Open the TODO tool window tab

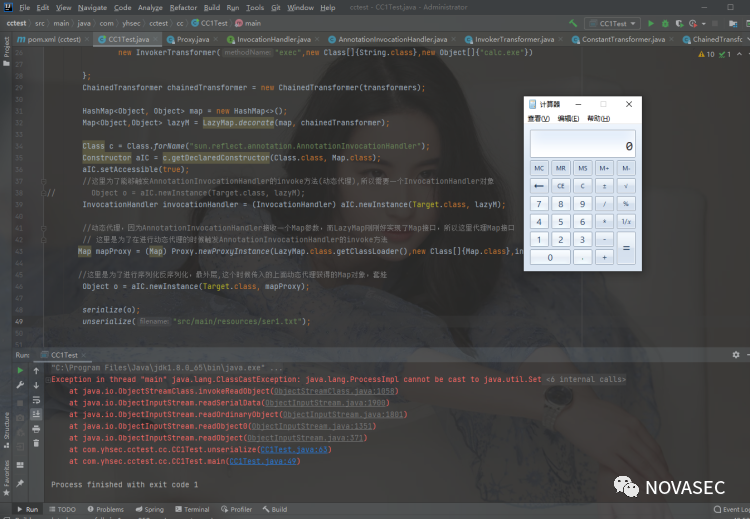coord(62,509)
